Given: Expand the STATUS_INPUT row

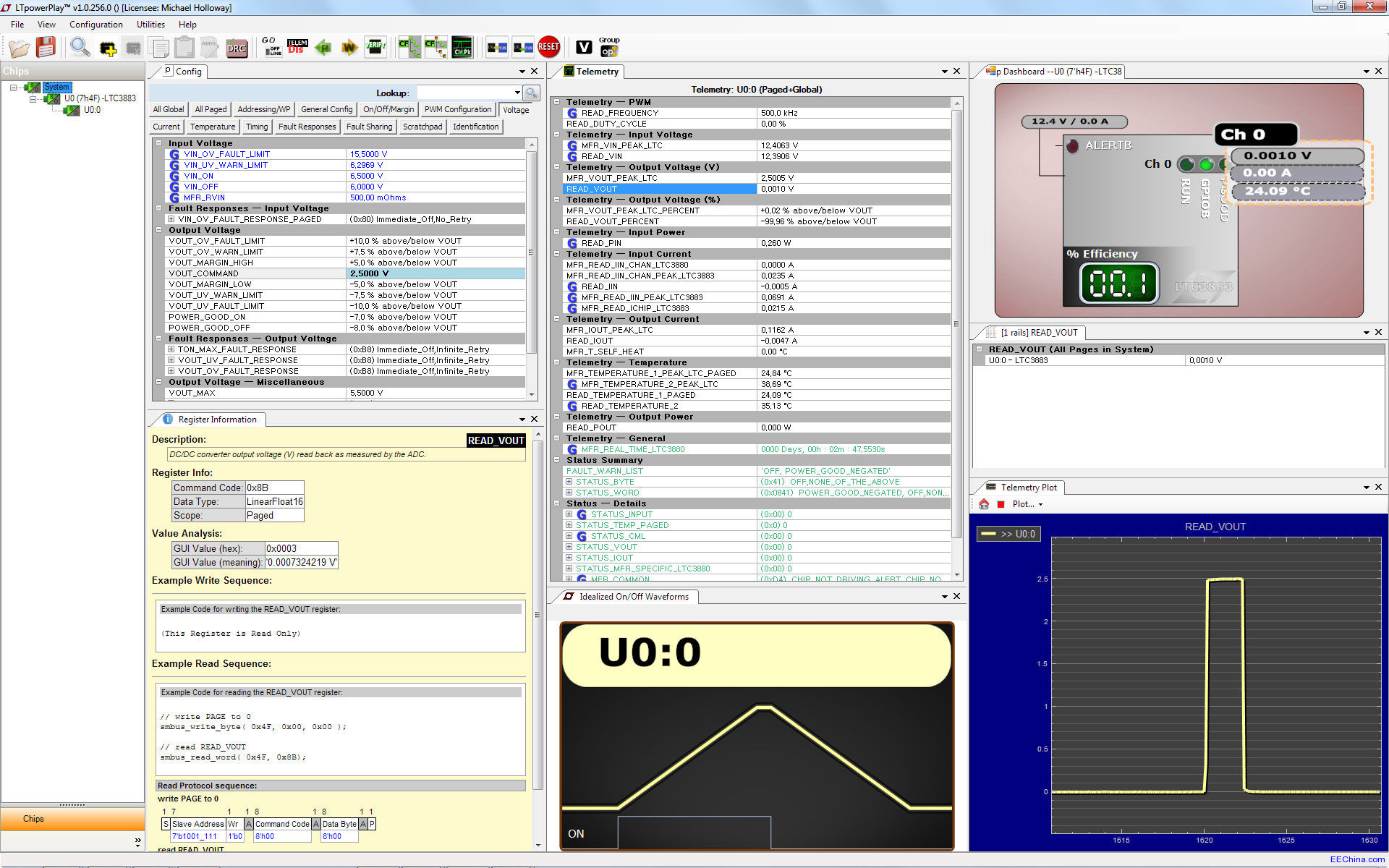Looking at the screenshot, I should [569, 514].
